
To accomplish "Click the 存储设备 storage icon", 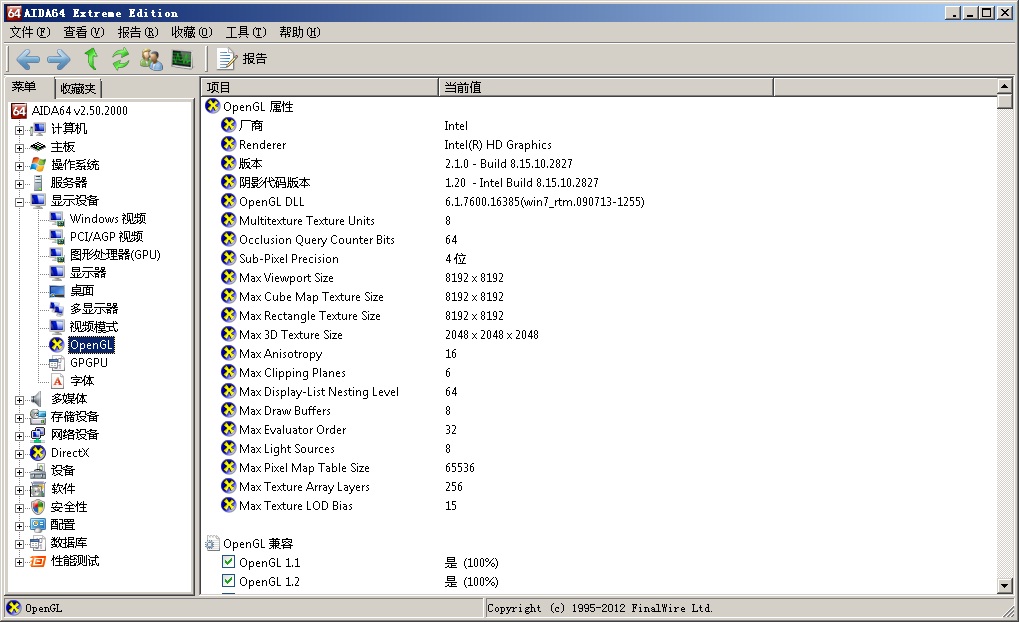I will point(38,417).
